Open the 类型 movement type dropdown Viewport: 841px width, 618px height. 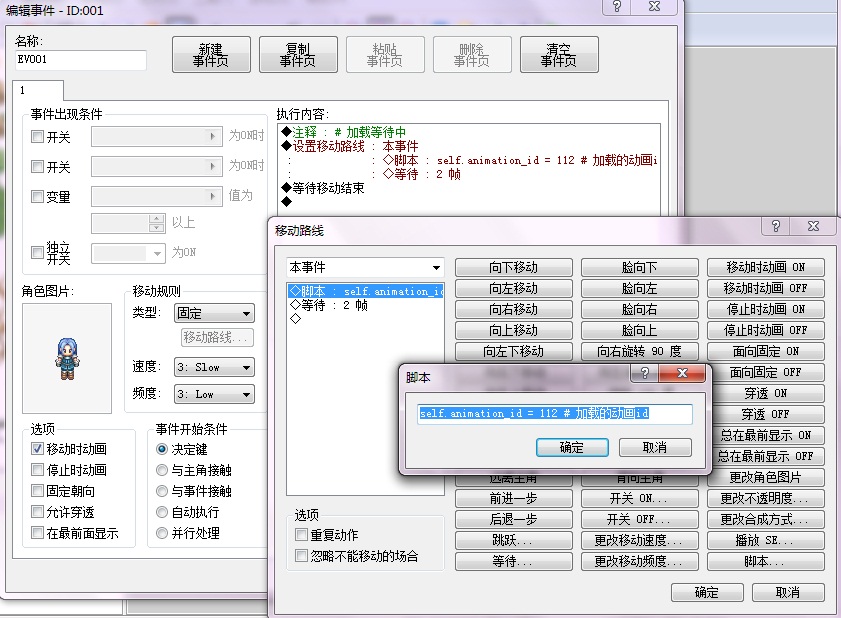coord(215,313)
